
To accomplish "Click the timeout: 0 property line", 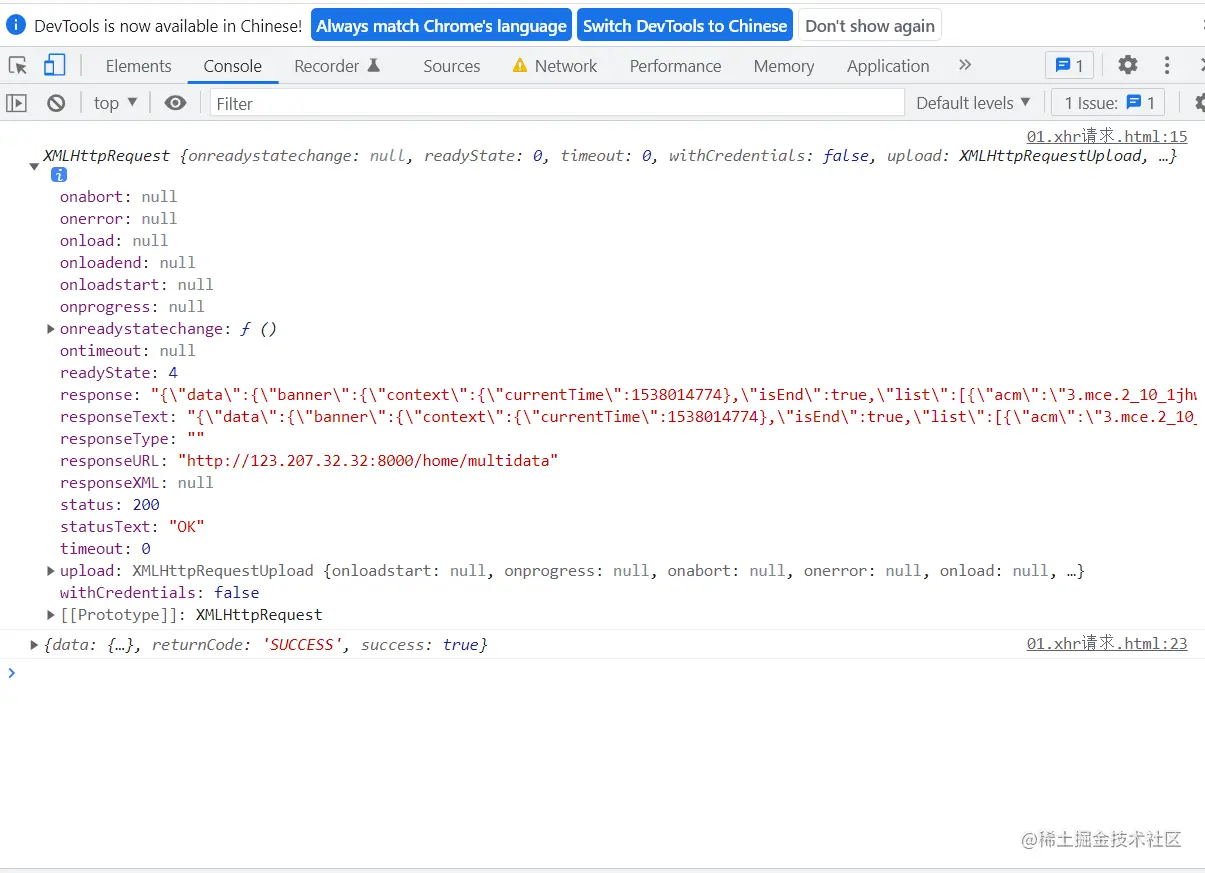I will 105,549.
